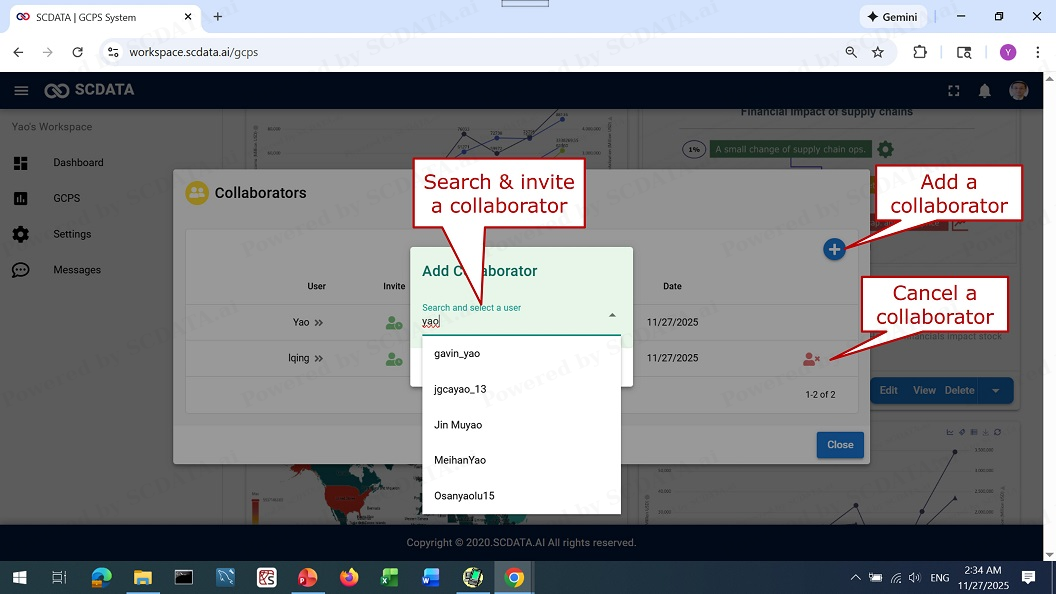Click the search and select user field
Image resolution: width=1056 pixels, height=594 pixels.
coord(510,322)
